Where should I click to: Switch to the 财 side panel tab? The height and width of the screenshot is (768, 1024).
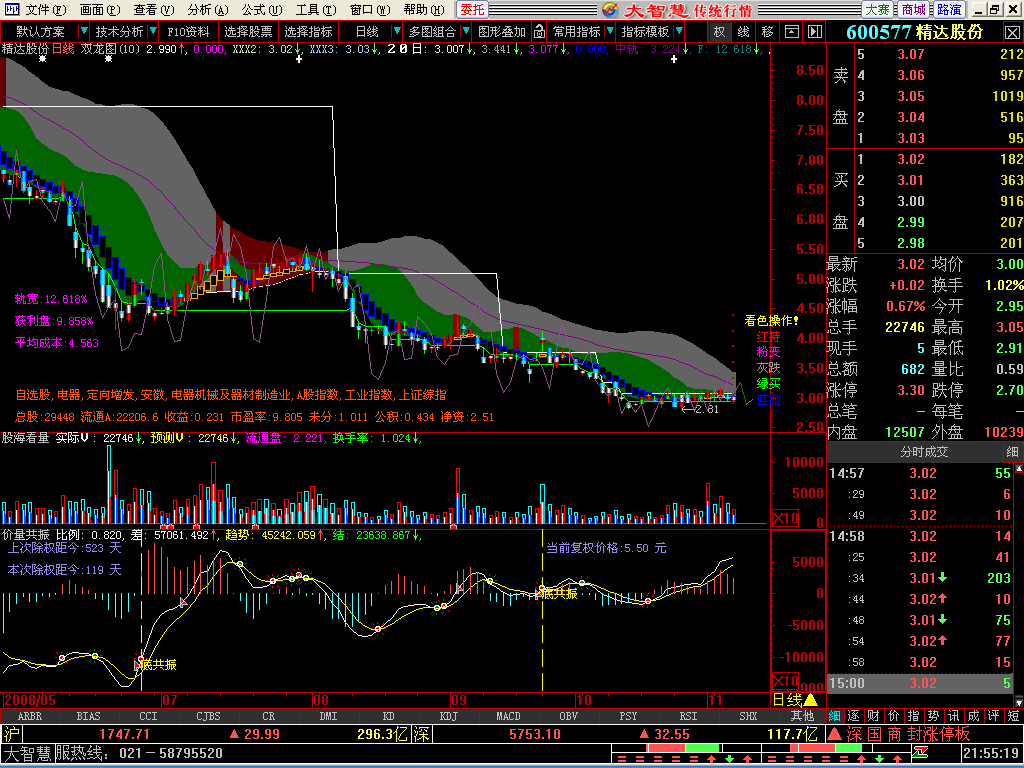pyautogui.click(x=873, y=716)
